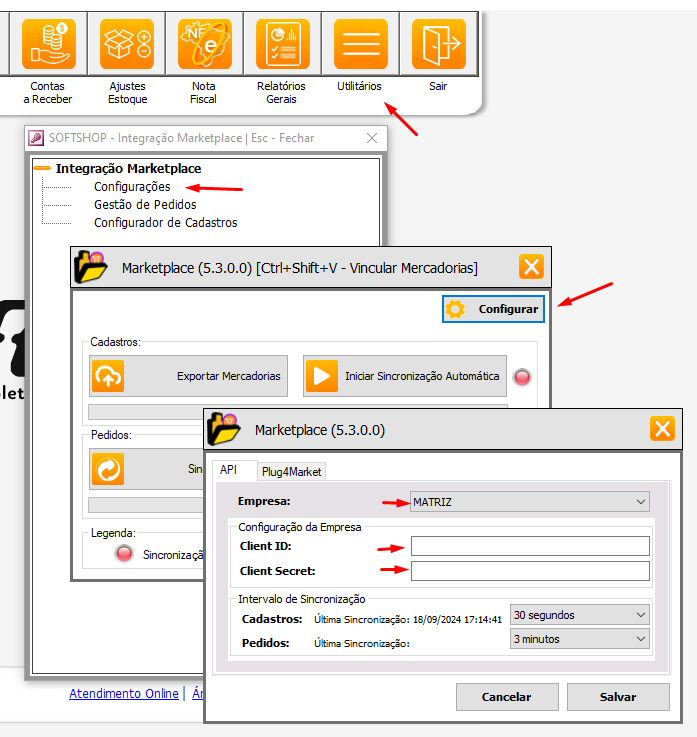Select the API tab
Image resolution: width=697 pixels, height=737 pixels.
pyautogui.click(x=229, y=470)
